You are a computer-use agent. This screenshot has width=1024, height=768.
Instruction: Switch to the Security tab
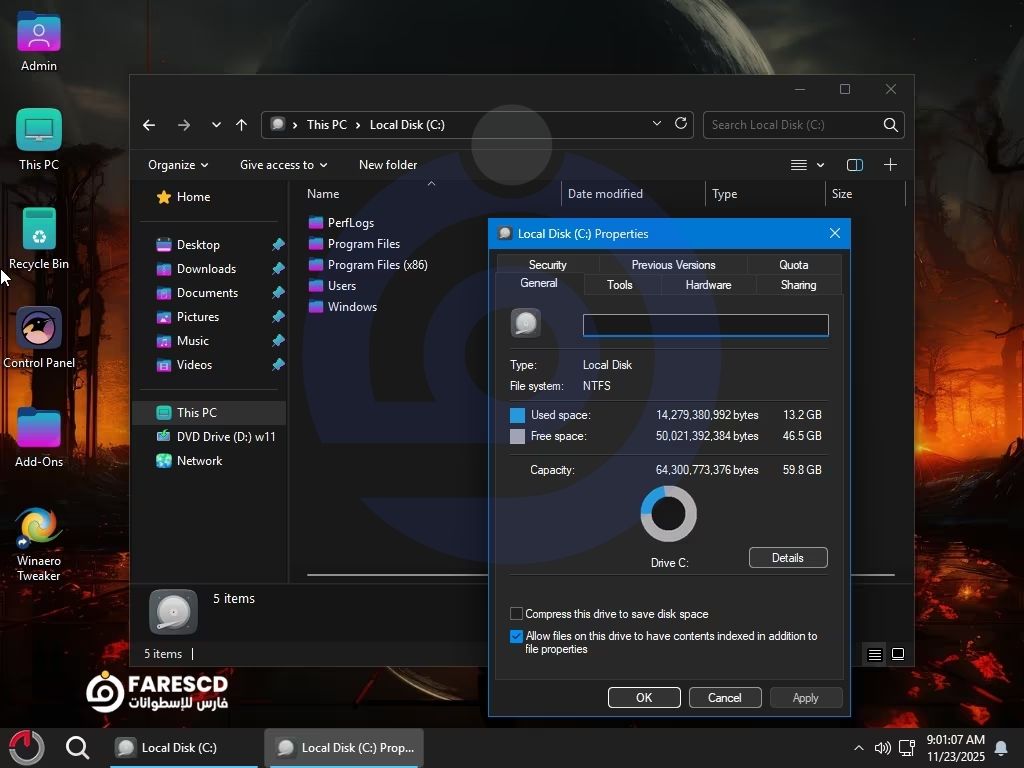(547, 265)
